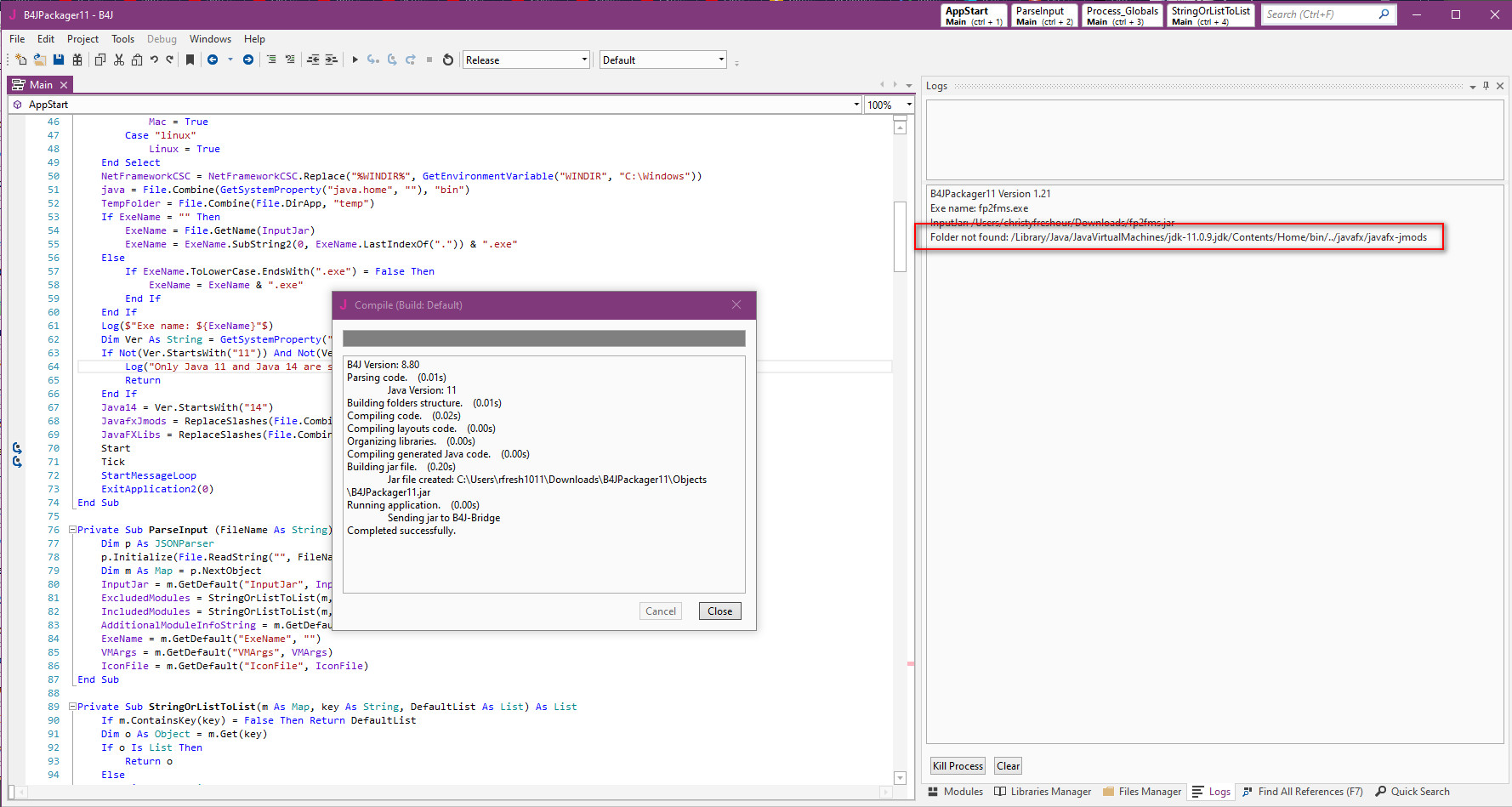Viewport: 1512px width, 807px height.
Task: Click the Paste clipboard icon
Action: pyautogui.click(x=137, y=60)
